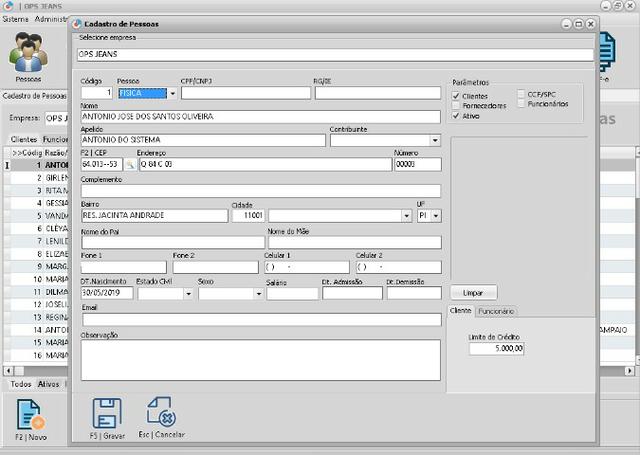Screen dimensions: 640x455
Task: Select the Todos filter tab
Action: coord(21,384)
